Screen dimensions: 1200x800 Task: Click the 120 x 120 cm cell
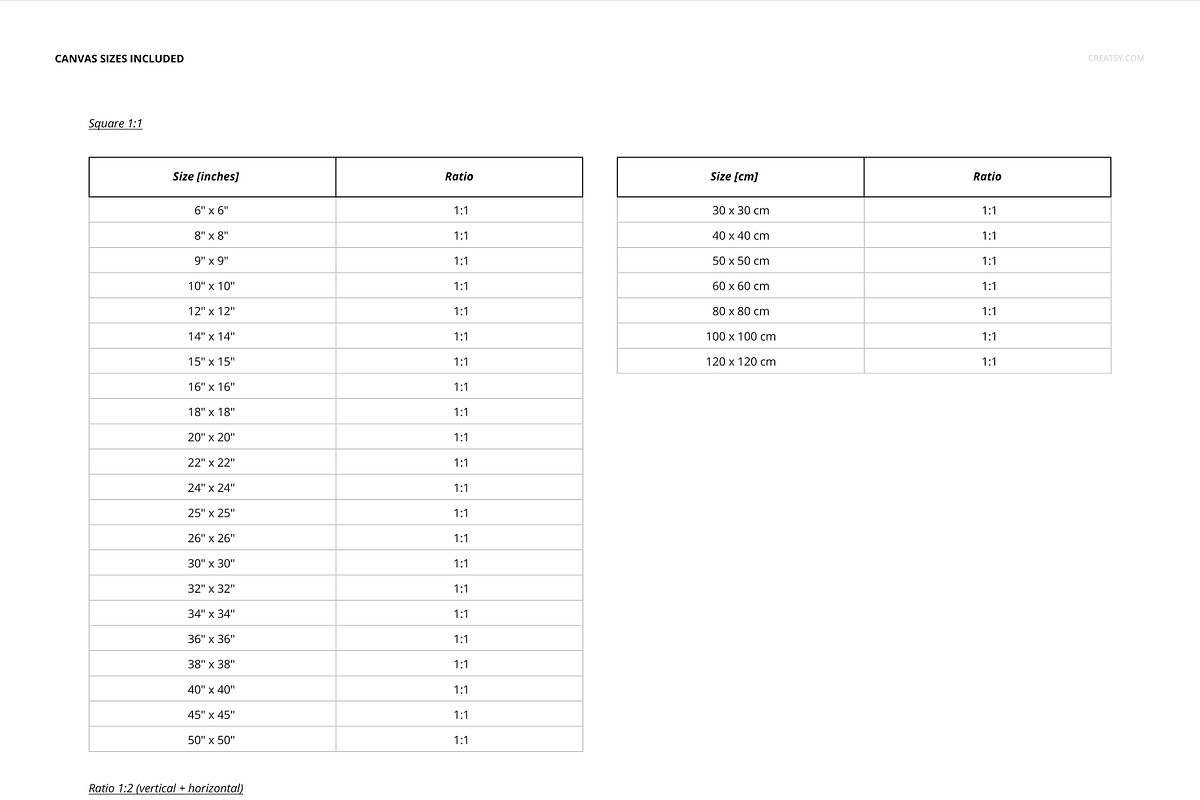point(740,362)
